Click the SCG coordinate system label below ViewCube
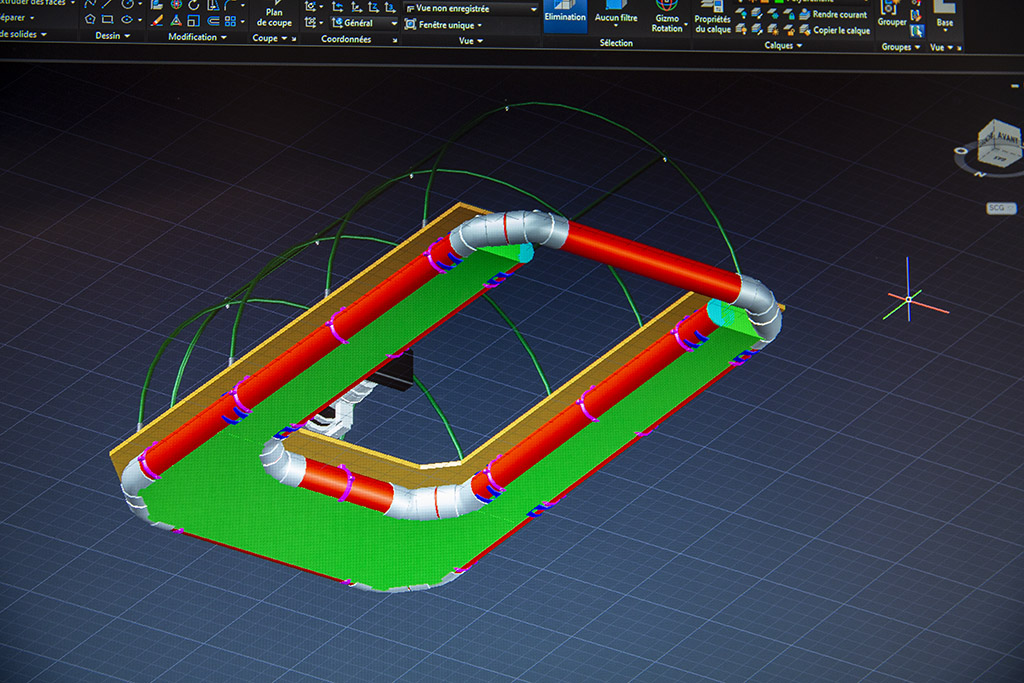This screenshot has width=1024, height=683. point(1000,208)
